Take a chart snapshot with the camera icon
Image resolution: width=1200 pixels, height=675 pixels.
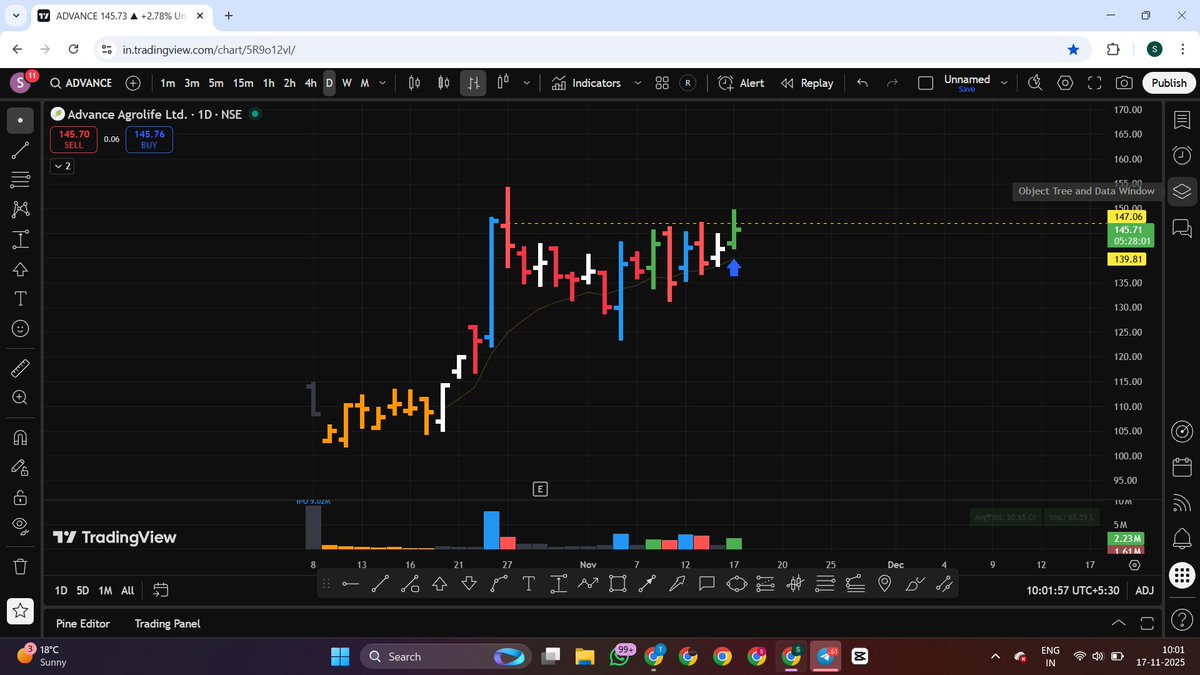(1124, 83)
